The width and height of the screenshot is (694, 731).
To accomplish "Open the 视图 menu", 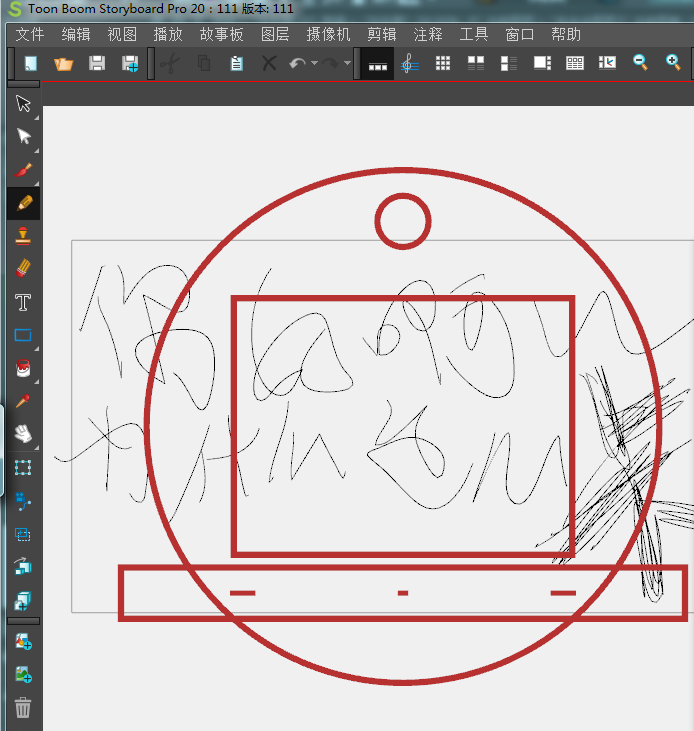I will 122,34.
